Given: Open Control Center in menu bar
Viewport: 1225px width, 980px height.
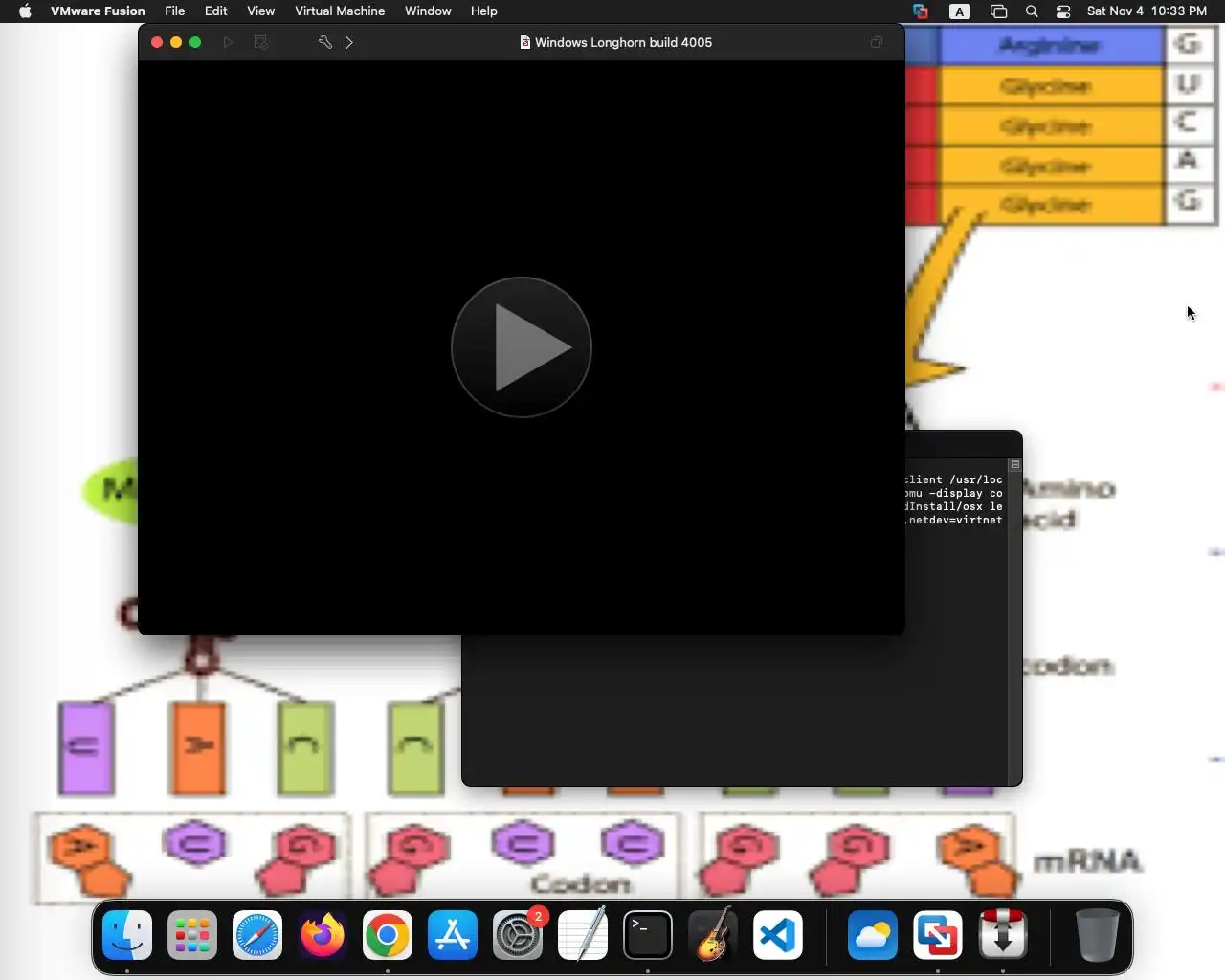Looking at the screenshot, I should tap(1063, 11).
